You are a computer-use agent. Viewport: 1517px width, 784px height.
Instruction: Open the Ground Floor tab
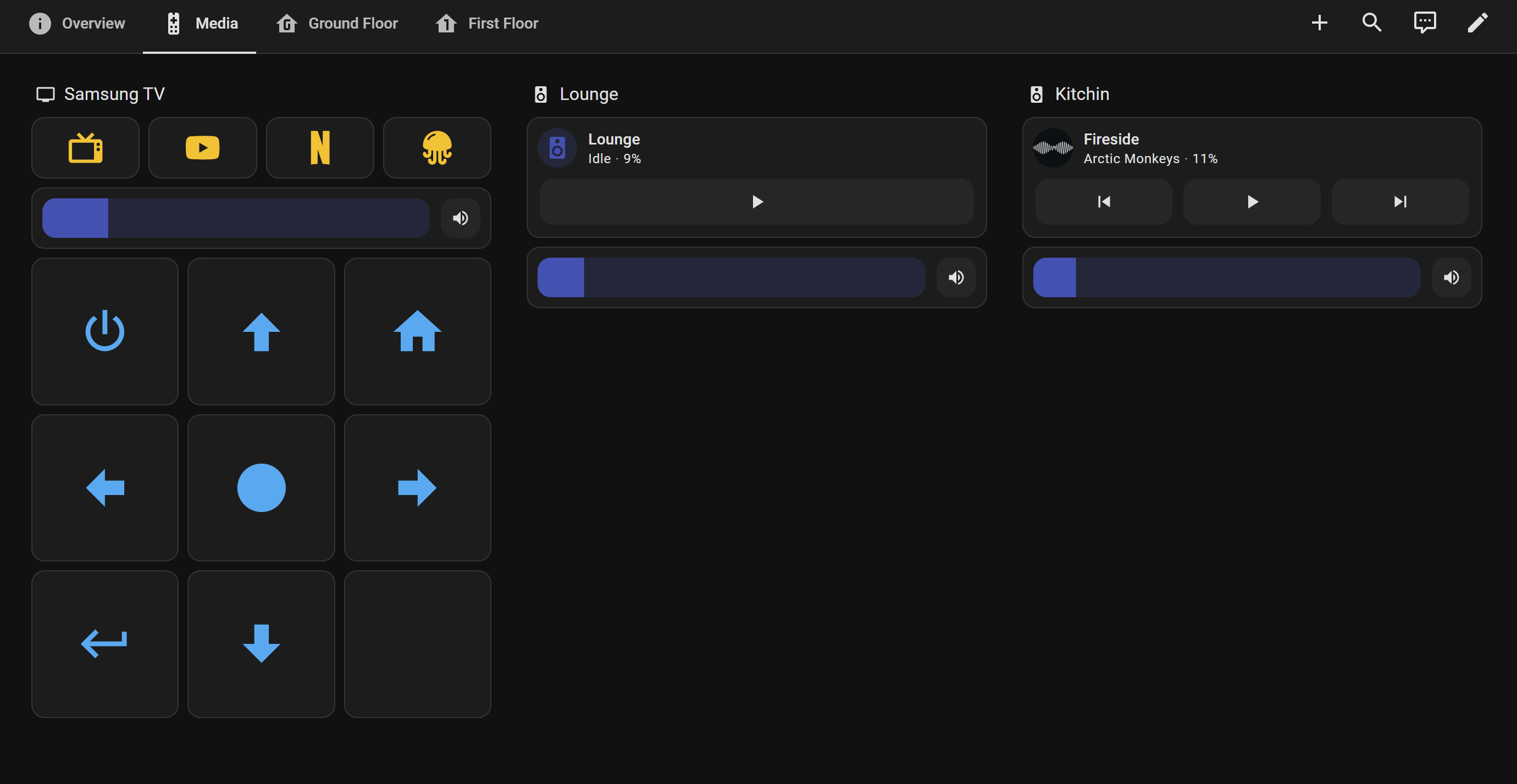click(x=337, y=24)
